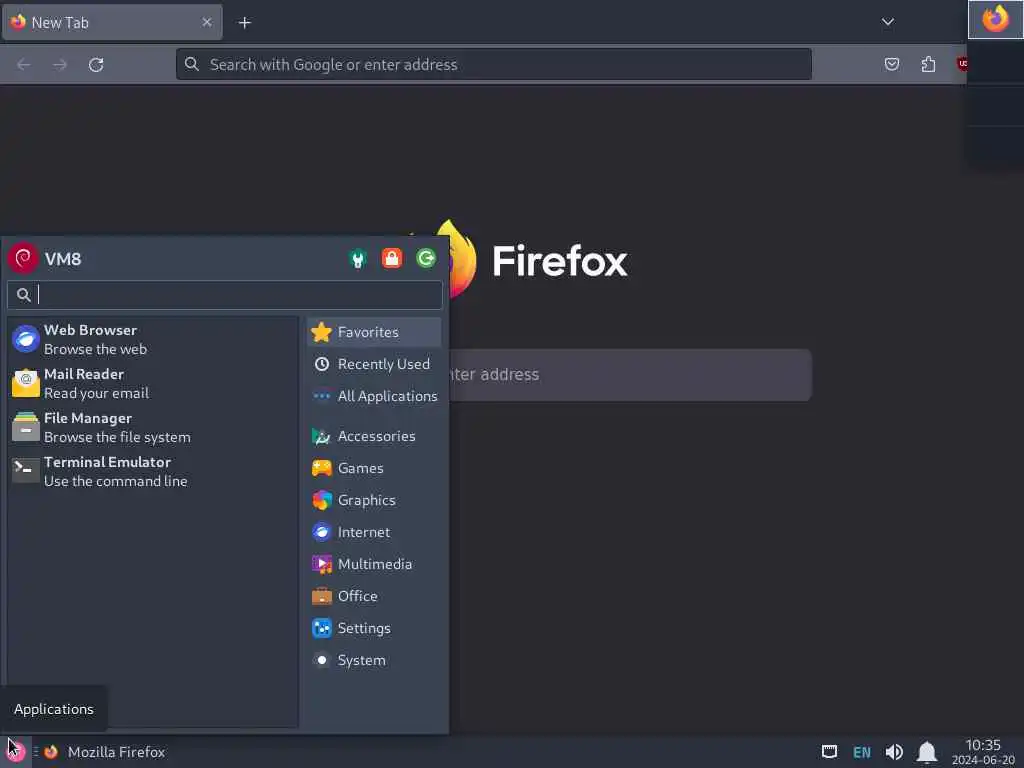Focus the application menu search field
The height and width of the screenshot is (768, 1024).
[x=225, y=295]
